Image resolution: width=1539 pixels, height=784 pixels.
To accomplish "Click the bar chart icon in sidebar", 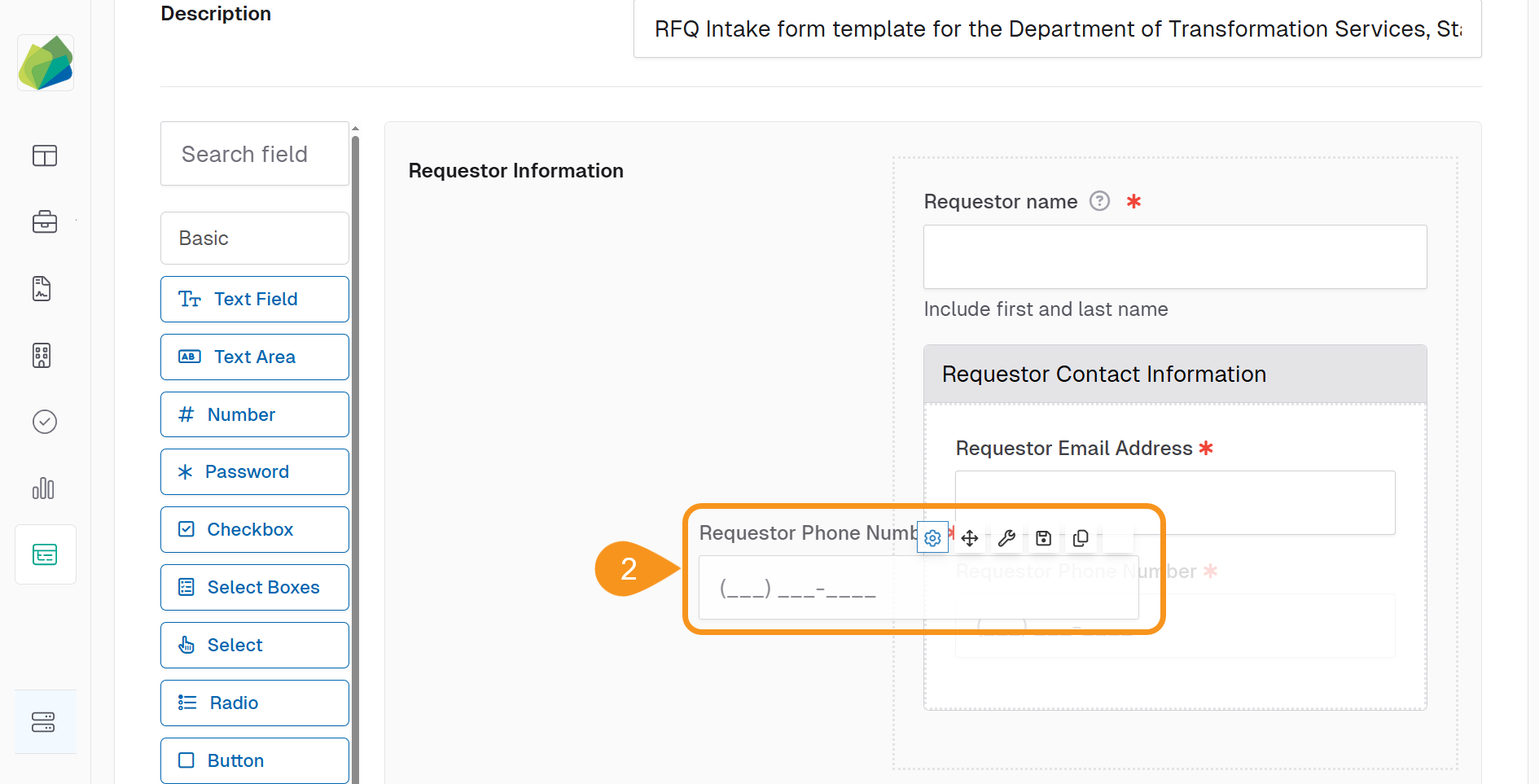I will click(x=44, y=488).
